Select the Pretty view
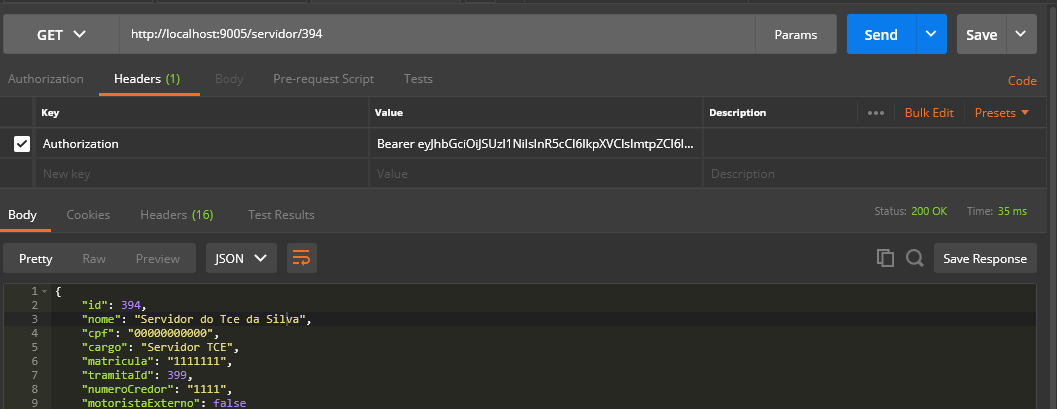 [x=36, y=259]
